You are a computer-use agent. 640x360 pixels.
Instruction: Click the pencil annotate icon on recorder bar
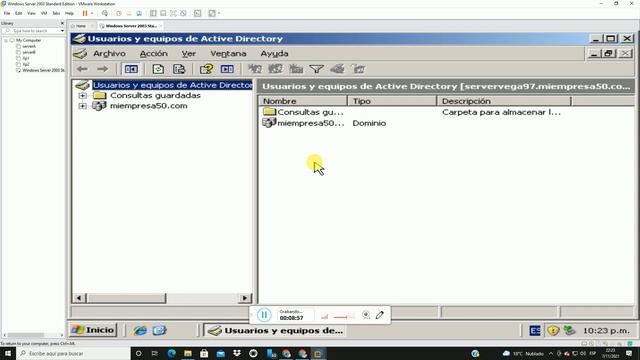click(x=380, y=315)
